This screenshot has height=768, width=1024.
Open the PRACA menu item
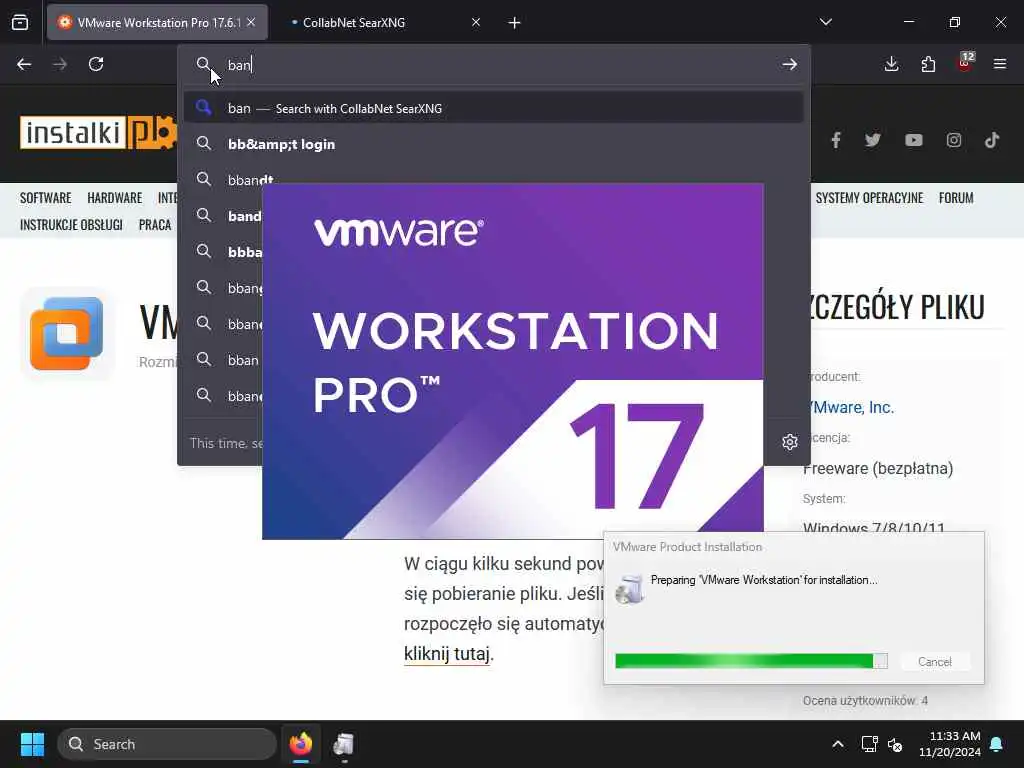pos(155,225)
